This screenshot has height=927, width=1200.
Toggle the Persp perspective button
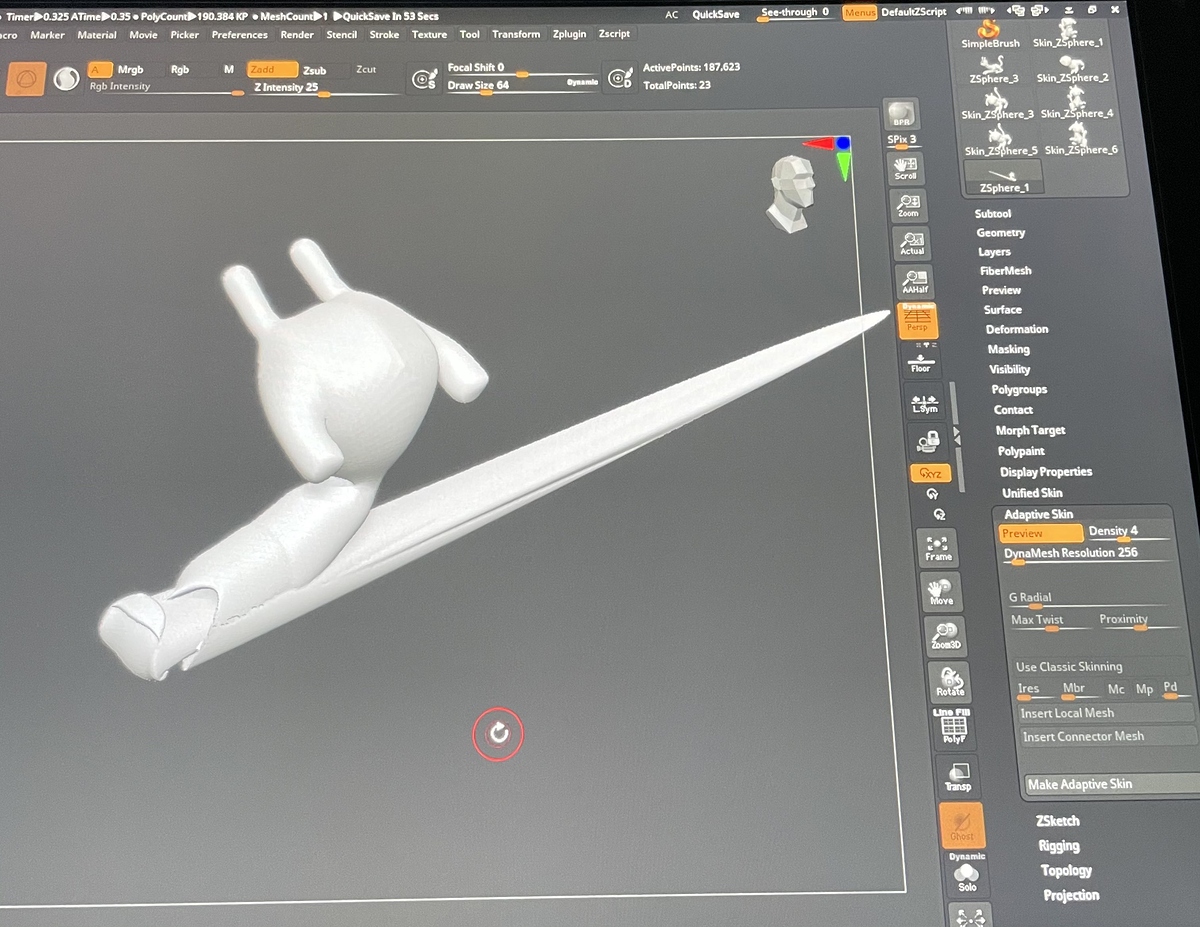point(918,320)
